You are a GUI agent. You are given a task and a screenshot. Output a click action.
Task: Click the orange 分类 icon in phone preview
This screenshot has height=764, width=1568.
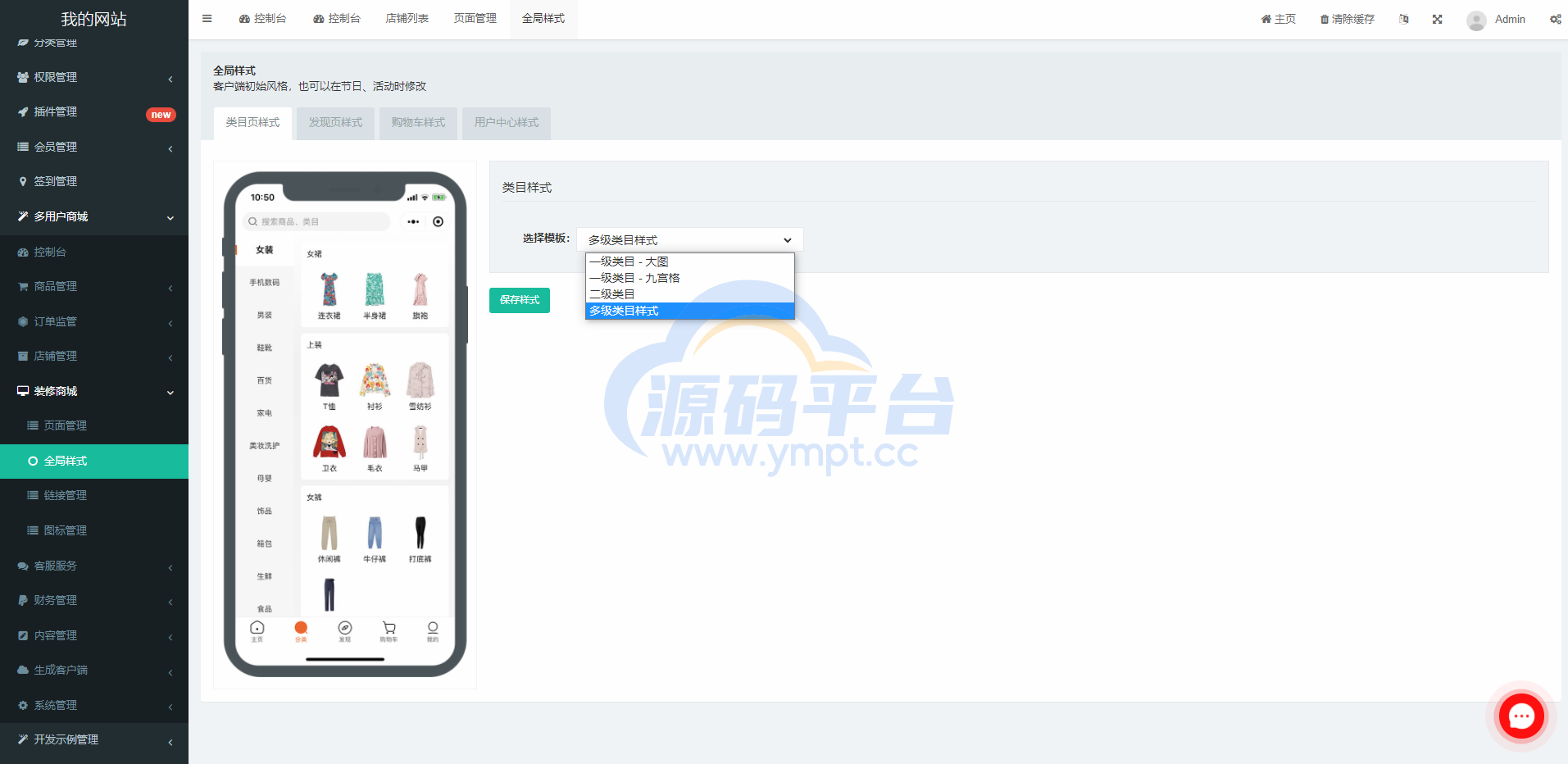pos(301,630)
